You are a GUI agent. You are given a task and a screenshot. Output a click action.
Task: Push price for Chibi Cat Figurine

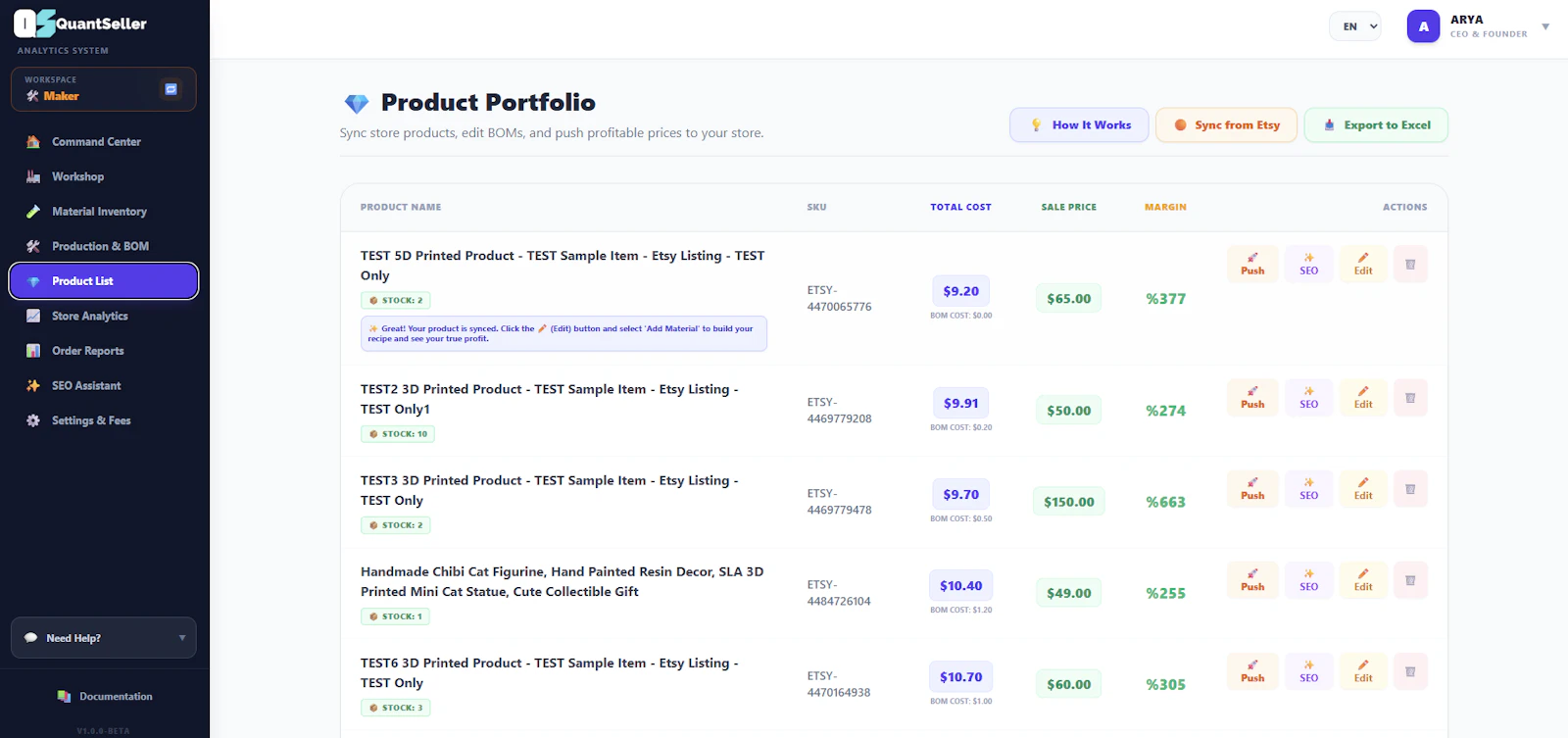pyautogui.click(x=1252, y=580)
